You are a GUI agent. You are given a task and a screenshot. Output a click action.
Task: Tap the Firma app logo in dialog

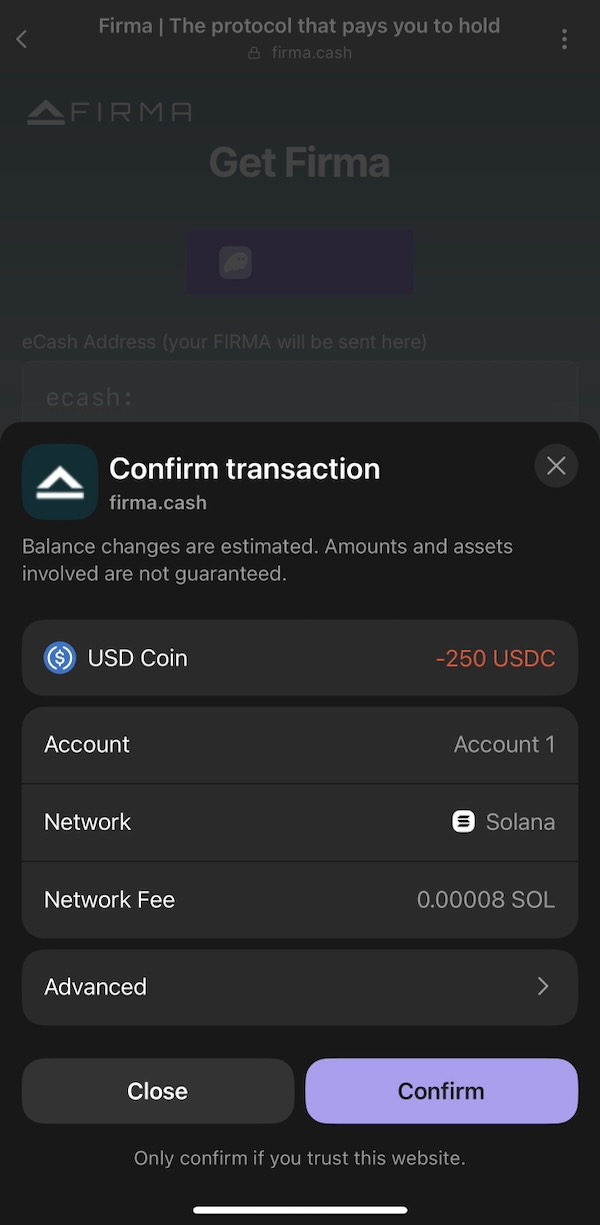pyautogui.click(x=60, y=482)
